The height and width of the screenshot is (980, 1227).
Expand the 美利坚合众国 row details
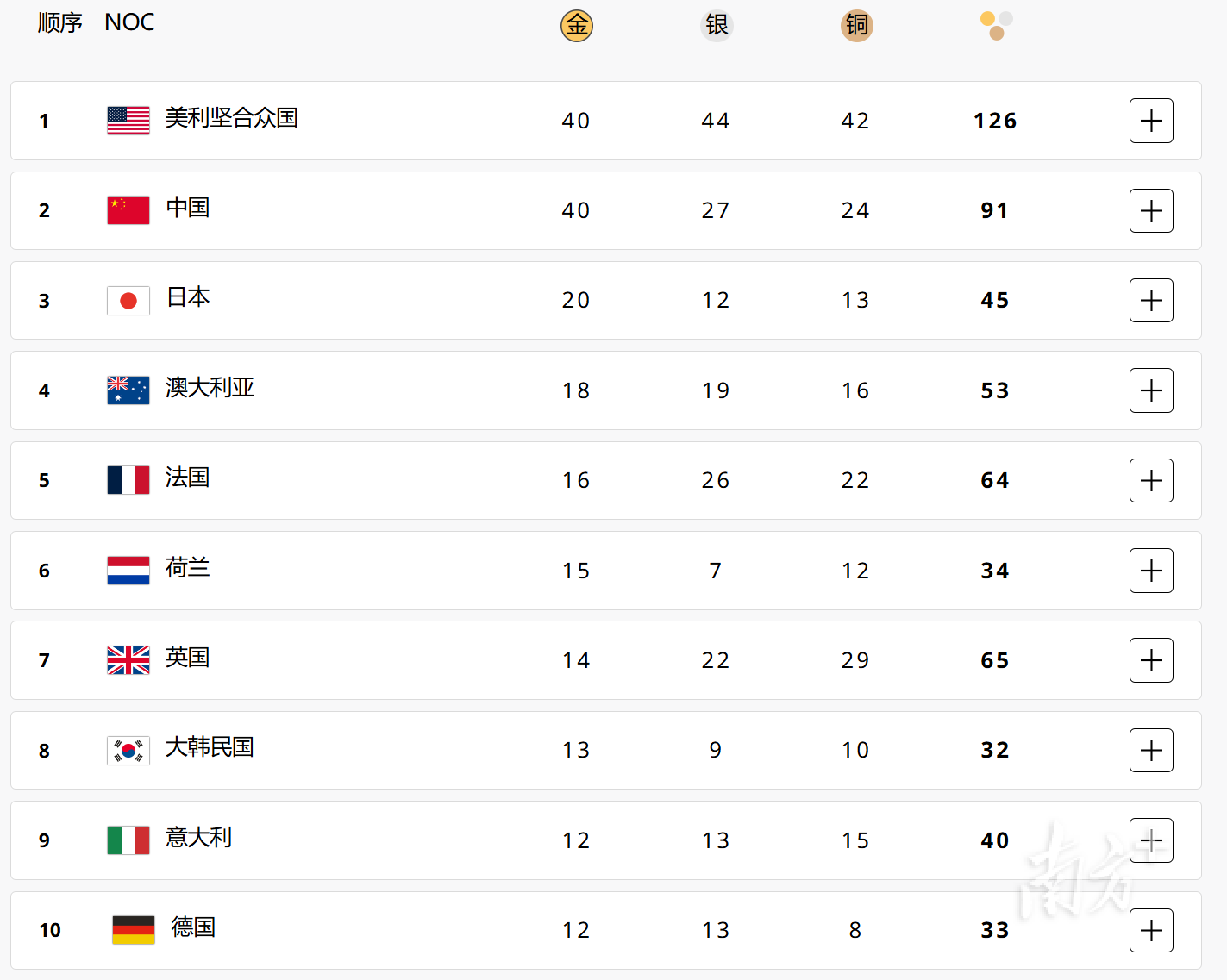[1151, 121]
